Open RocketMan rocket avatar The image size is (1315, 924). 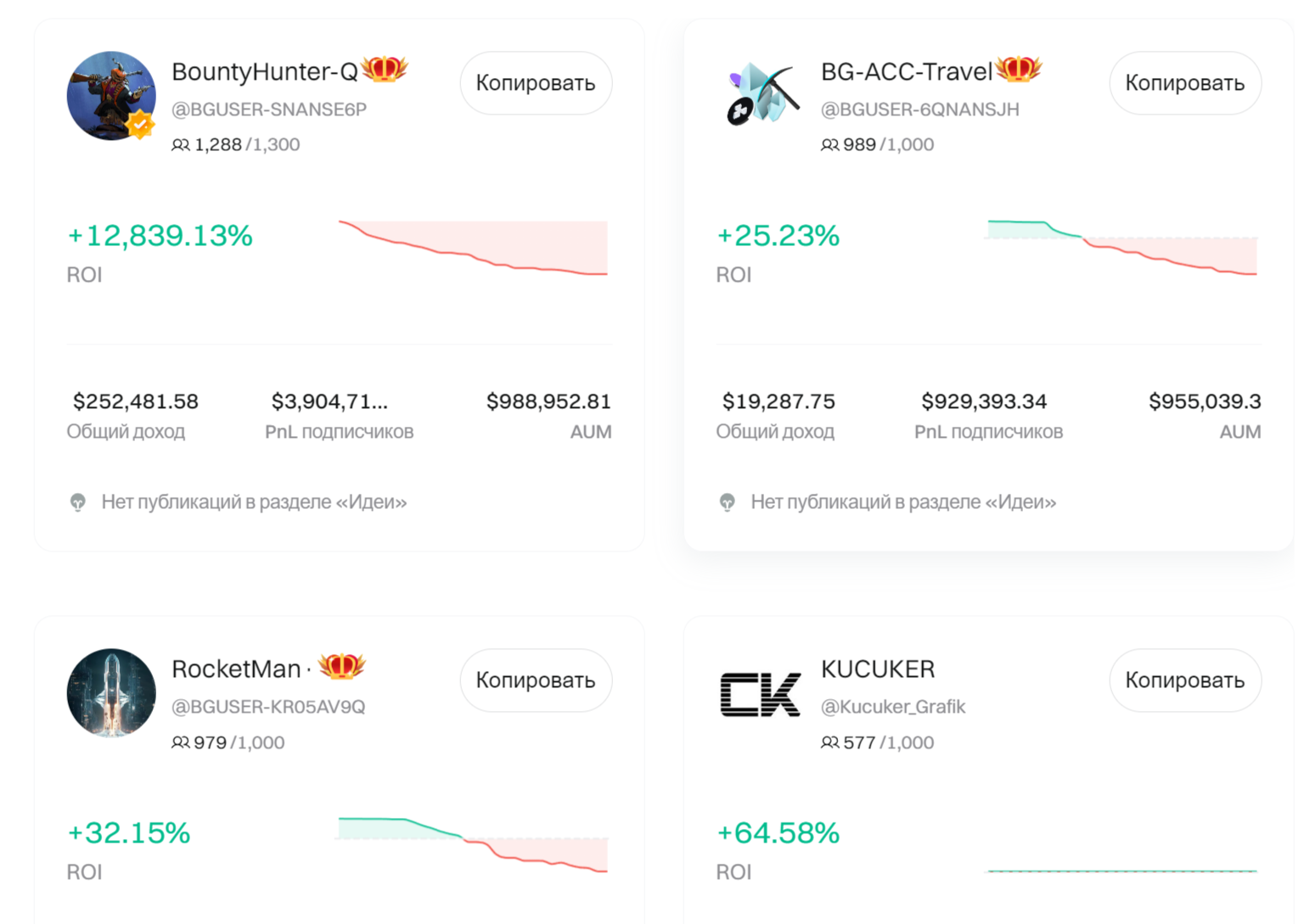[111, 693]
